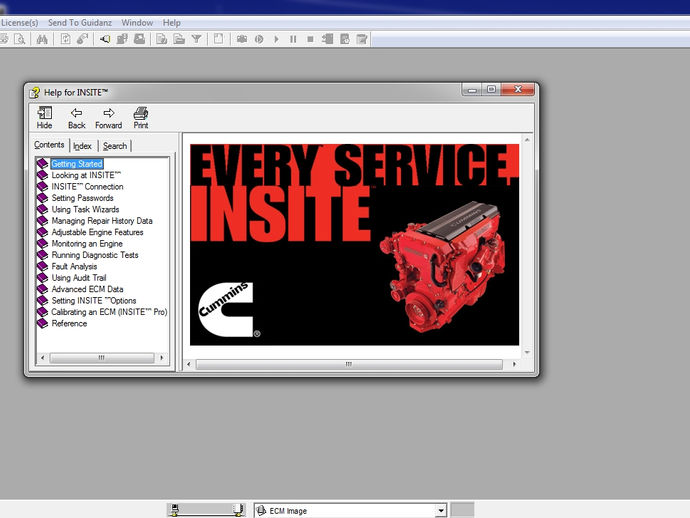This screenshot has width=690, height=518.
Task: Select the Getting Started topic
Action: [77, 164]
